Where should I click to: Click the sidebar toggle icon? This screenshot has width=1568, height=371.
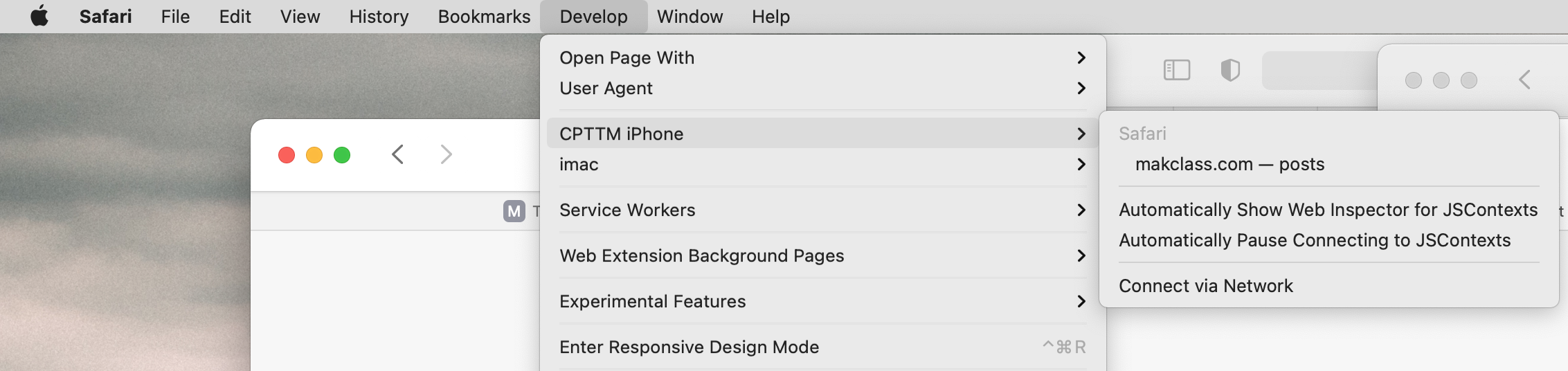coord(1176,70)
